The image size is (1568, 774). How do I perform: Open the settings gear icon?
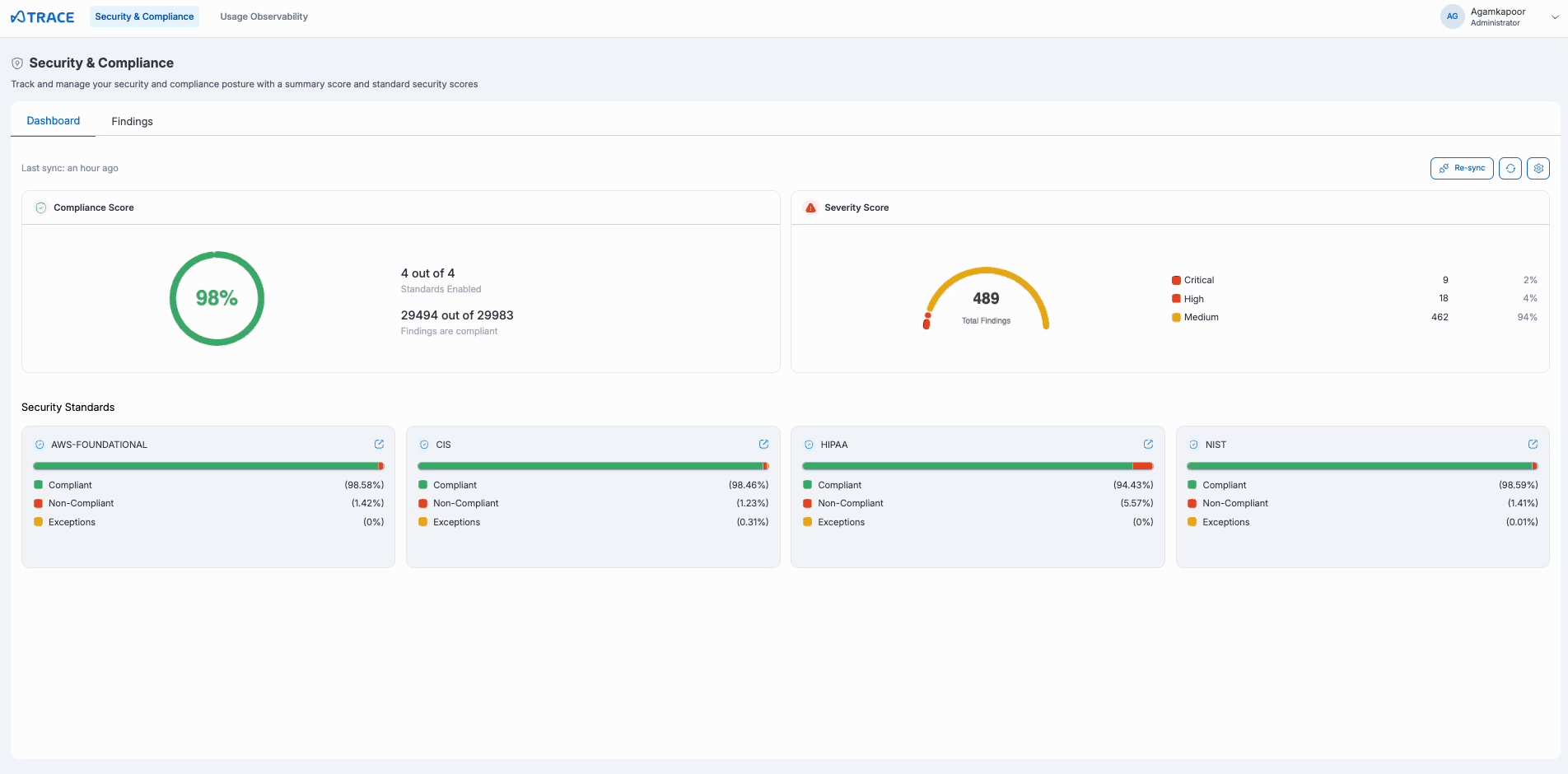coord(1538,168)
